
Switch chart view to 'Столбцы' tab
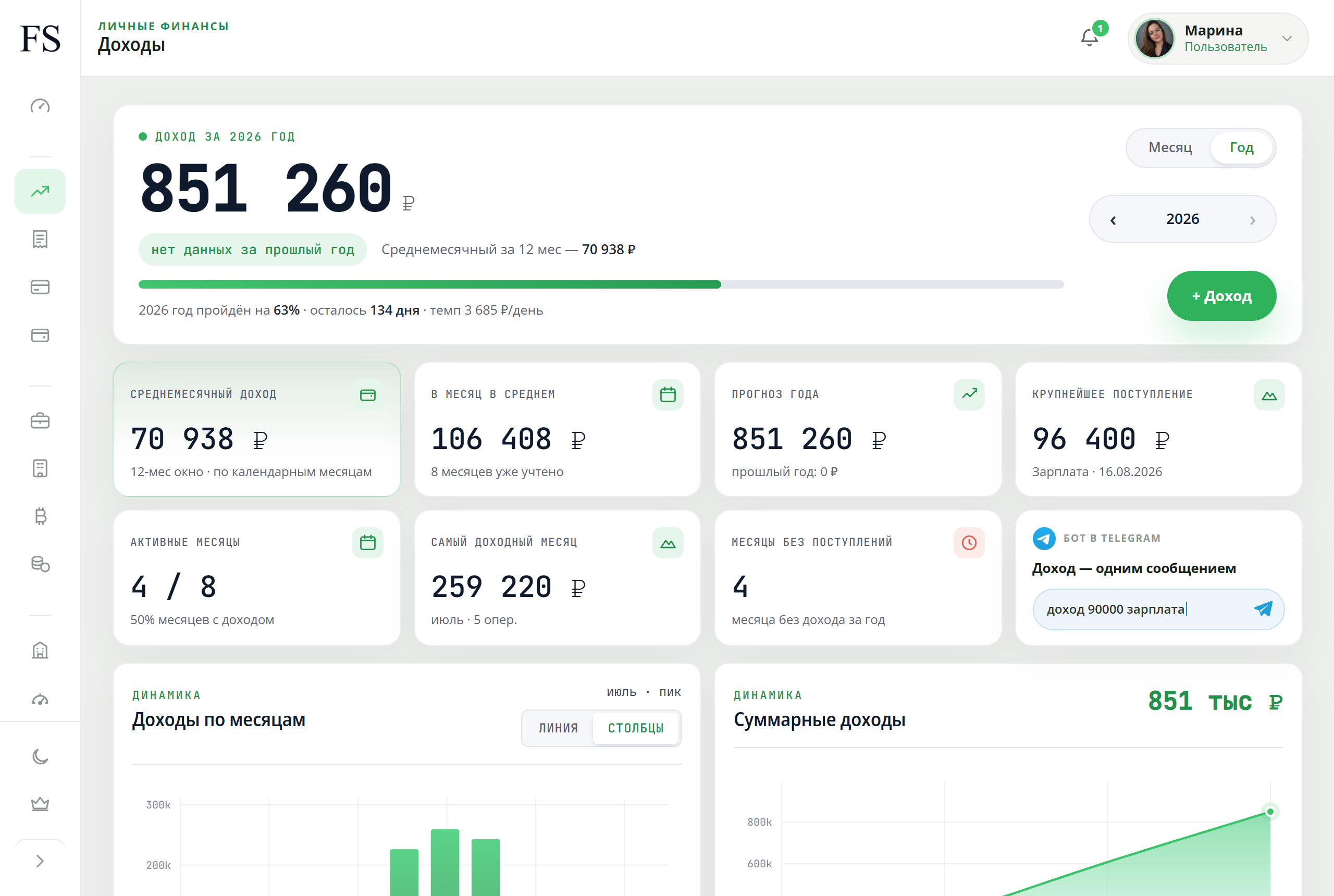[x=636, y=728]
